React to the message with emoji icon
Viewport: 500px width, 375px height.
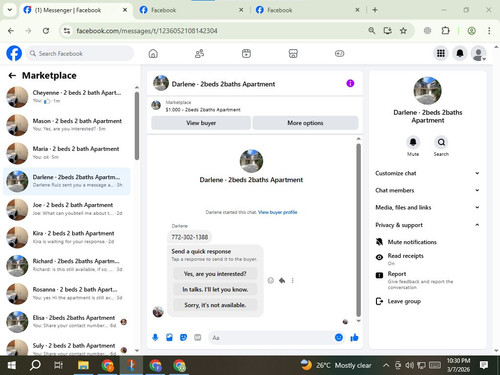[x=271, y=281]
